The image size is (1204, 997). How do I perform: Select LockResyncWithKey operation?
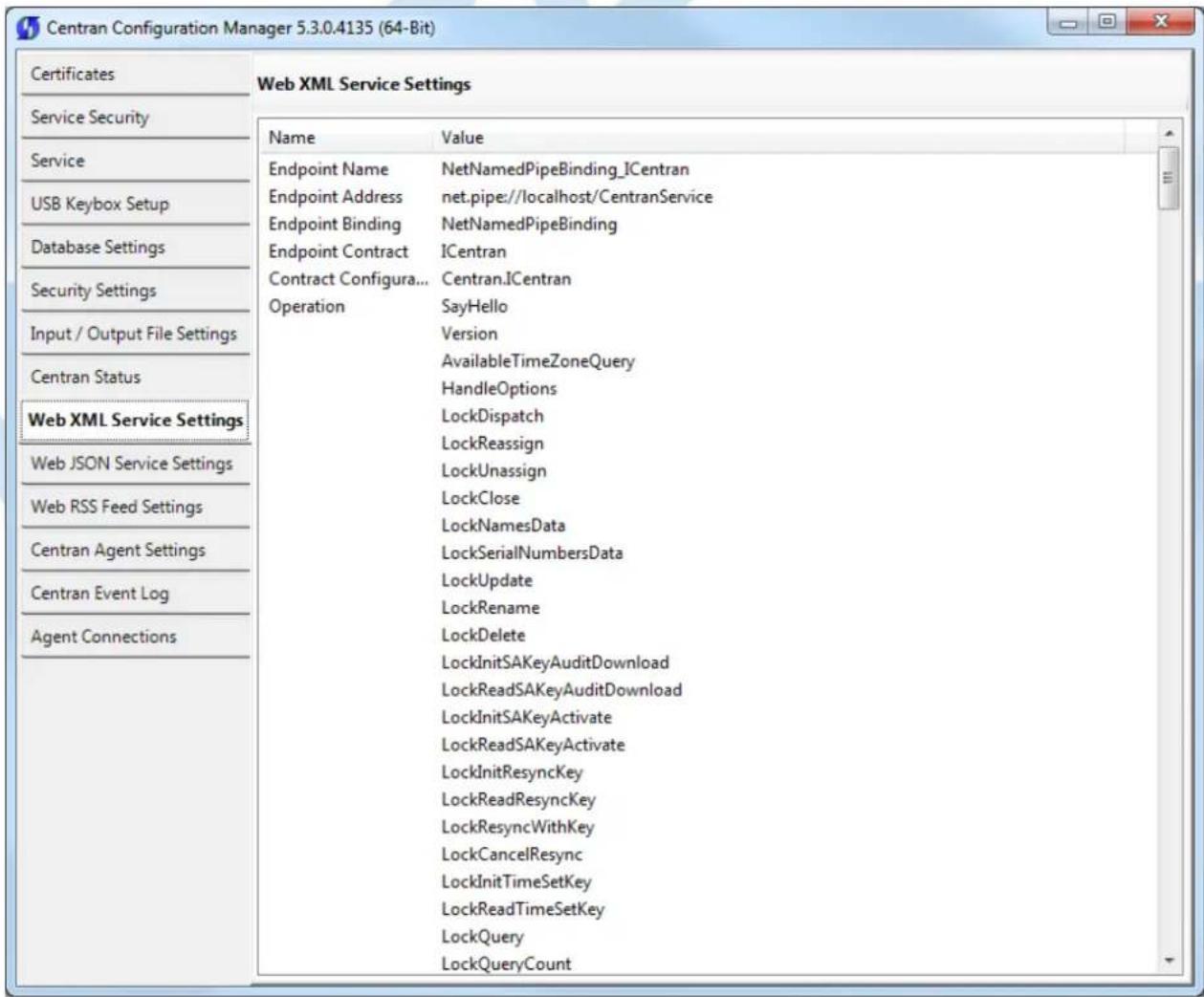517,828
